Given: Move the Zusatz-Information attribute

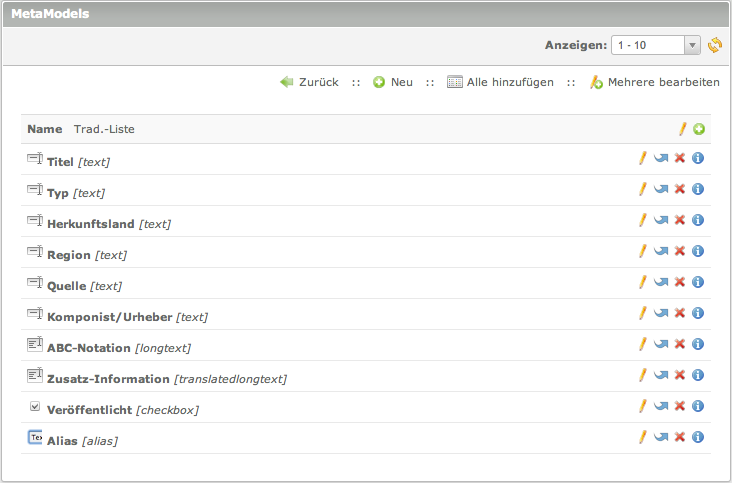Looking at the screenshot, I should (661, 375).
